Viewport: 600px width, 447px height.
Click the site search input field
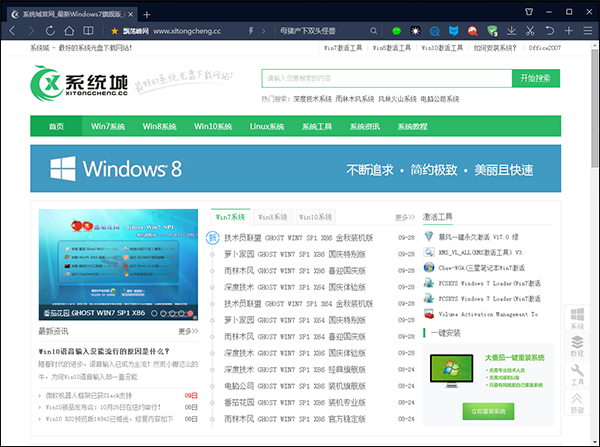pos(387,78)
